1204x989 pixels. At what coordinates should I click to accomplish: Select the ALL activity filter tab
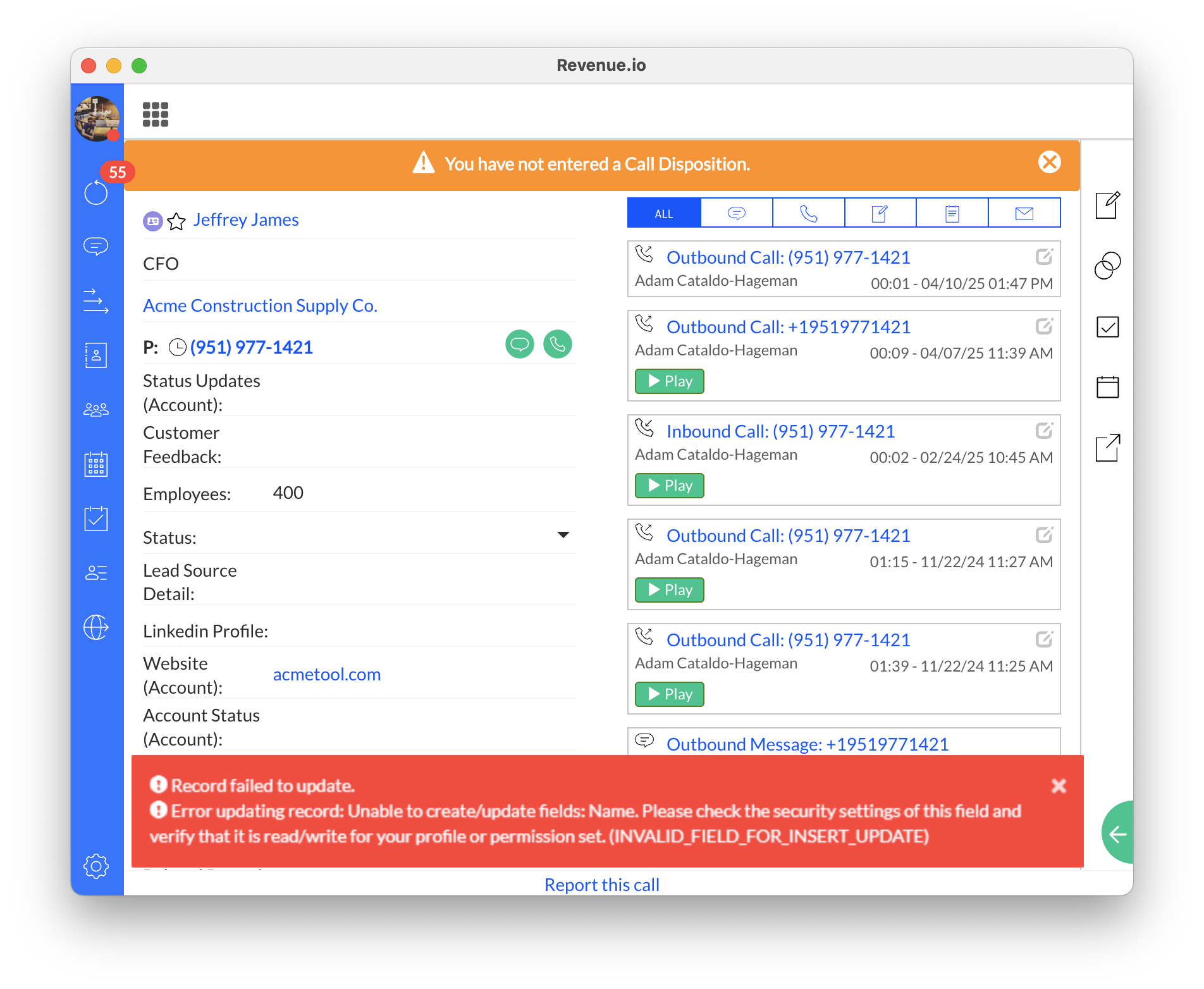click(x=664, y=213)
